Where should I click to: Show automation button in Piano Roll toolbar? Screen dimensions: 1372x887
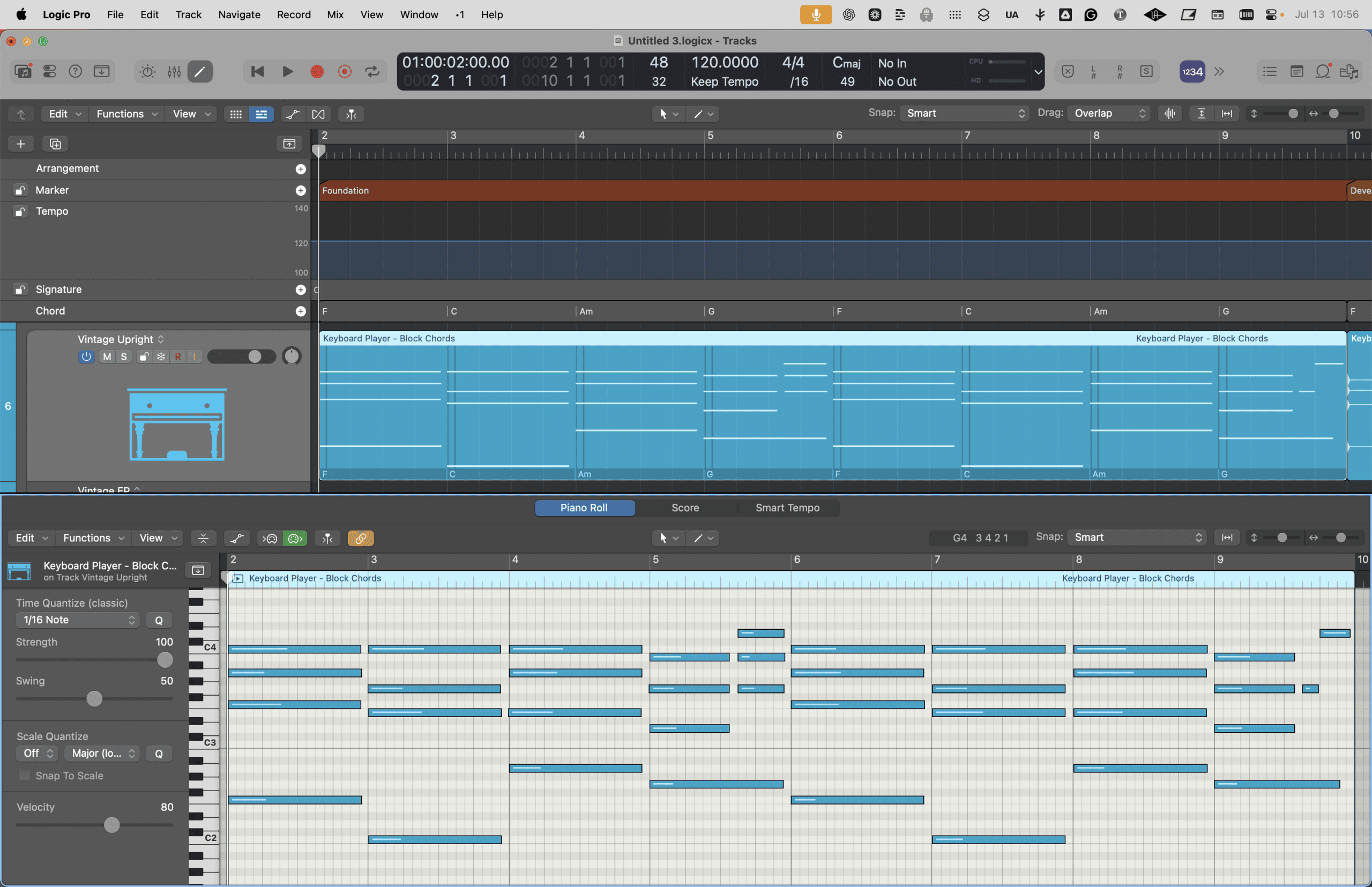237,538
